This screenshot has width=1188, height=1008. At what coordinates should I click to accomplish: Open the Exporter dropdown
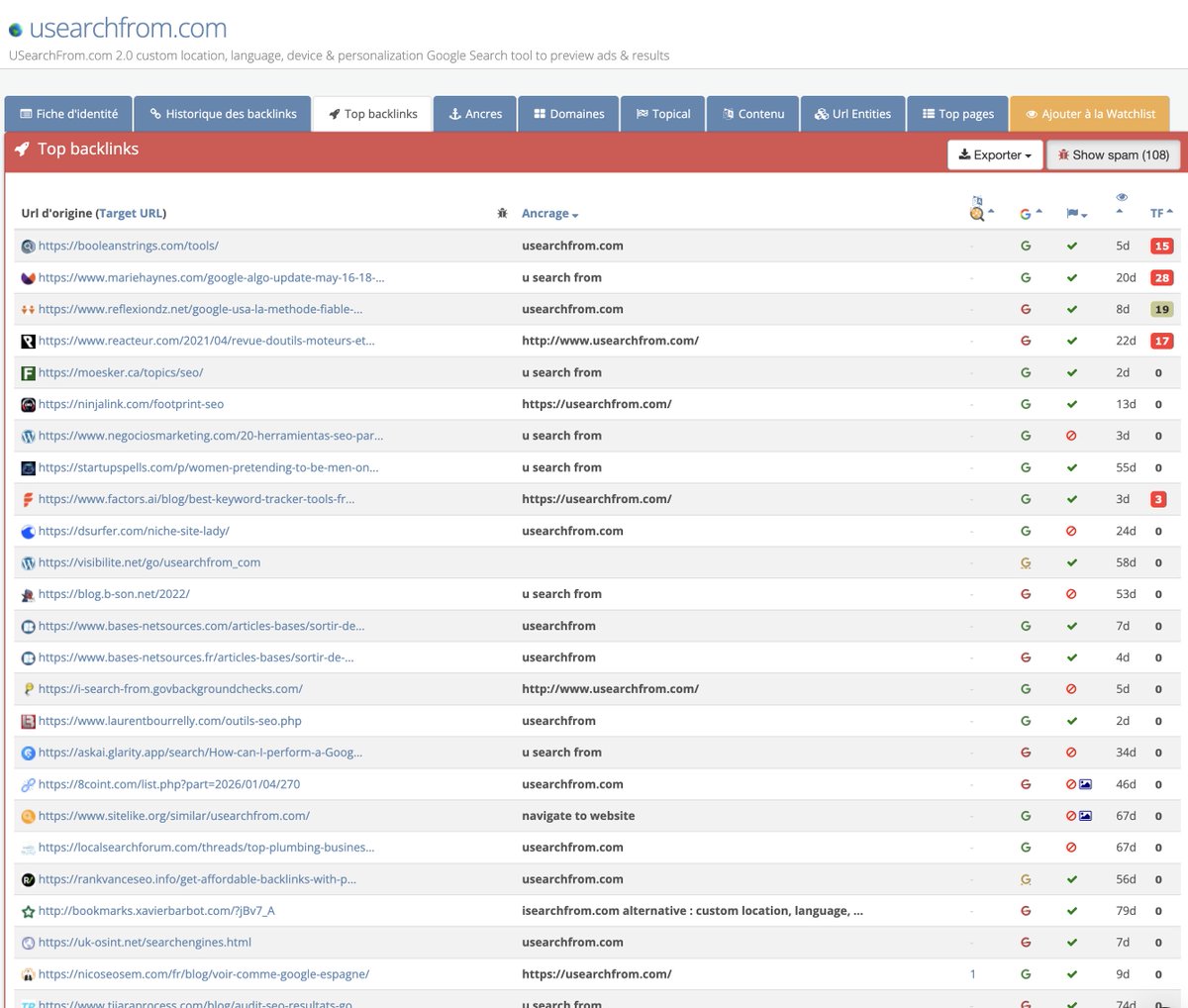coord(995,154)
